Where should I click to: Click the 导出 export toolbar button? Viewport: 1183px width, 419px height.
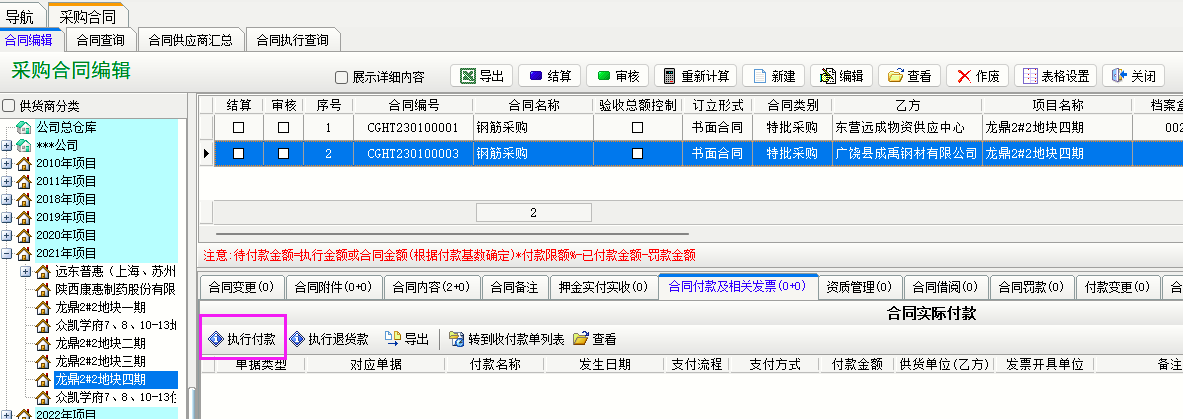point(481,76)
